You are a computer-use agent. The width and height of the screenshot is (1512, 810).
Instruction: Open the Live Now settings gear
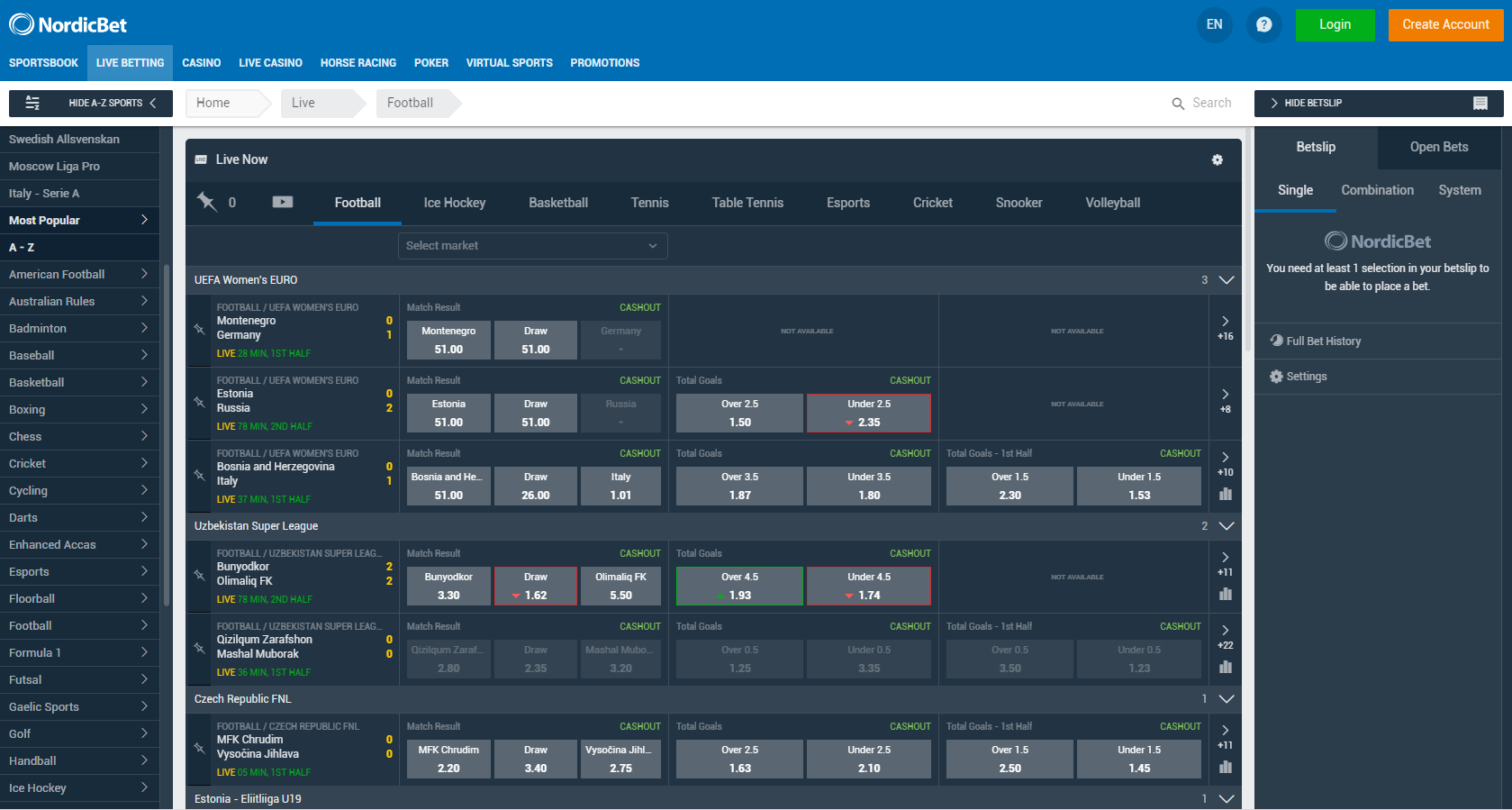point(1217,159)
